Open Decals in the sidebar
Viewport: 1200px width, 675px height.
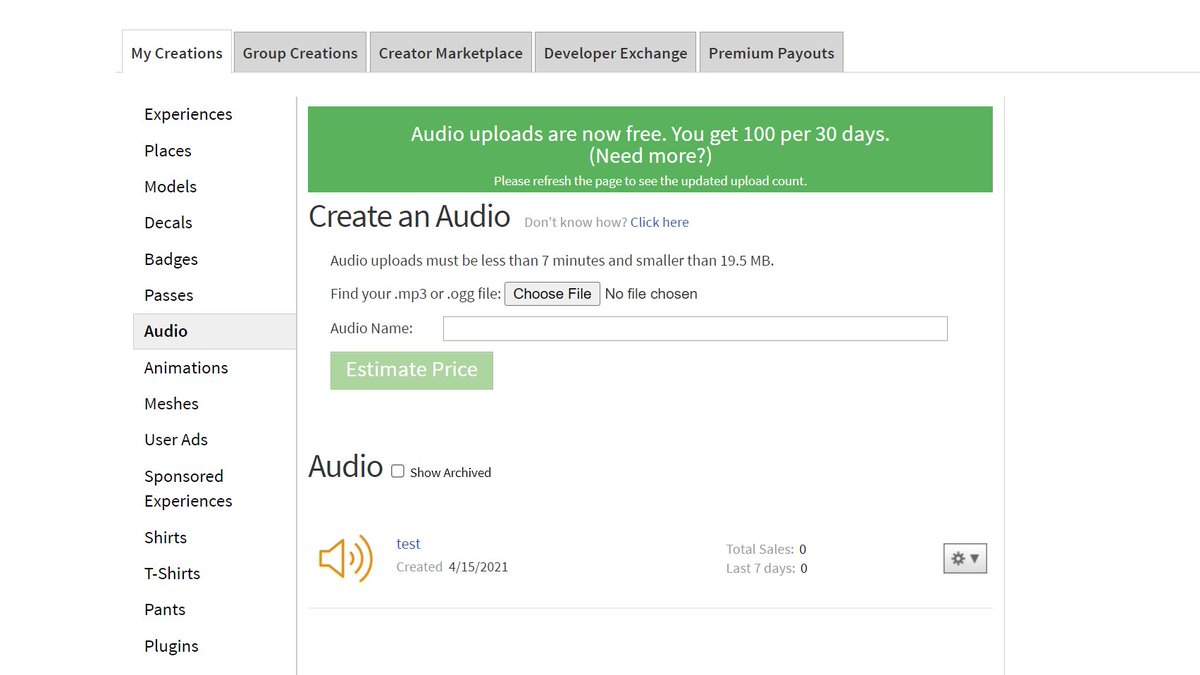coord(168,223)
